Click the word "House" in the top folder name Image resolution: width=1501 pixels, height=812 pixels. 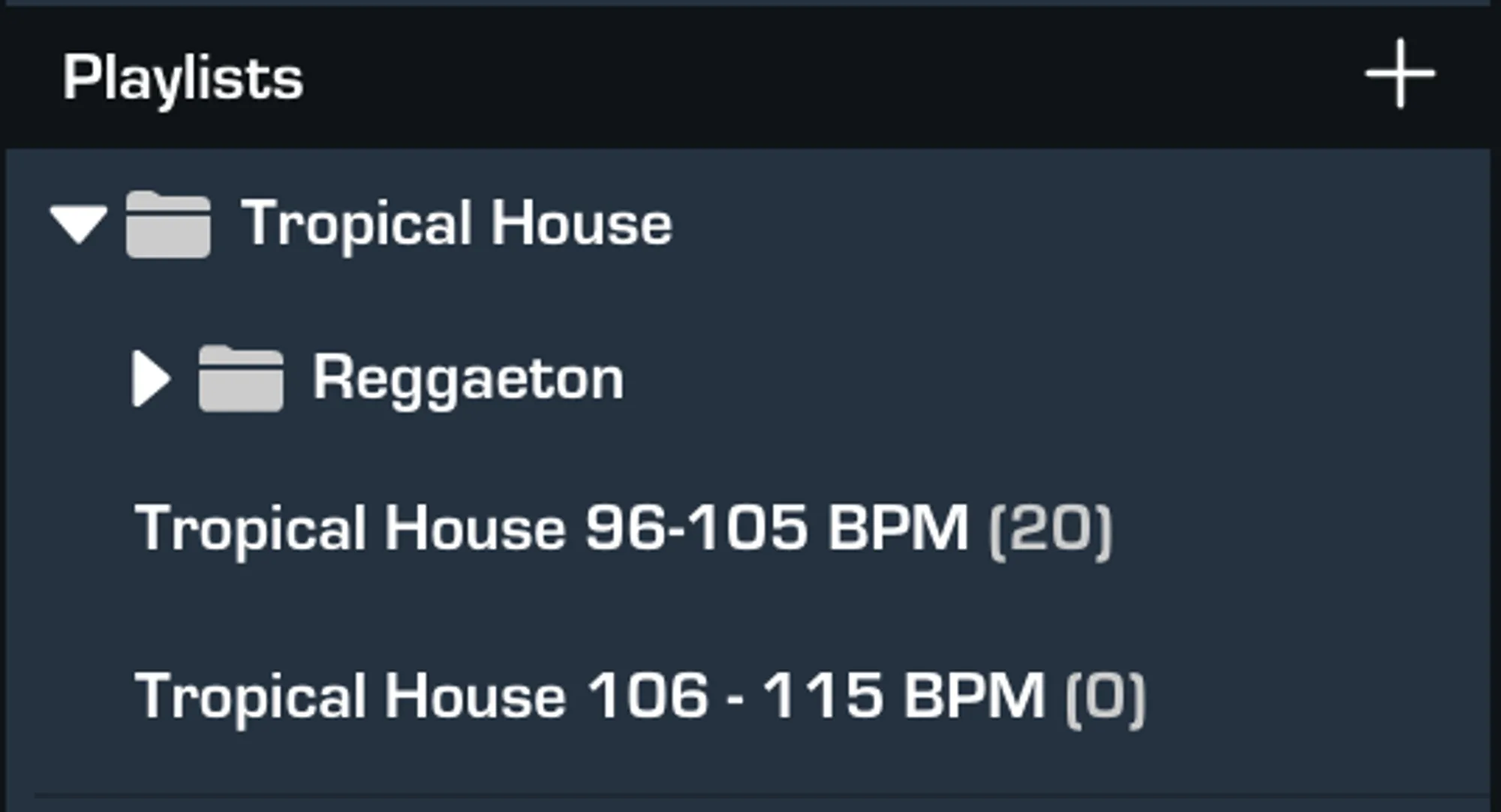(582, 223)
